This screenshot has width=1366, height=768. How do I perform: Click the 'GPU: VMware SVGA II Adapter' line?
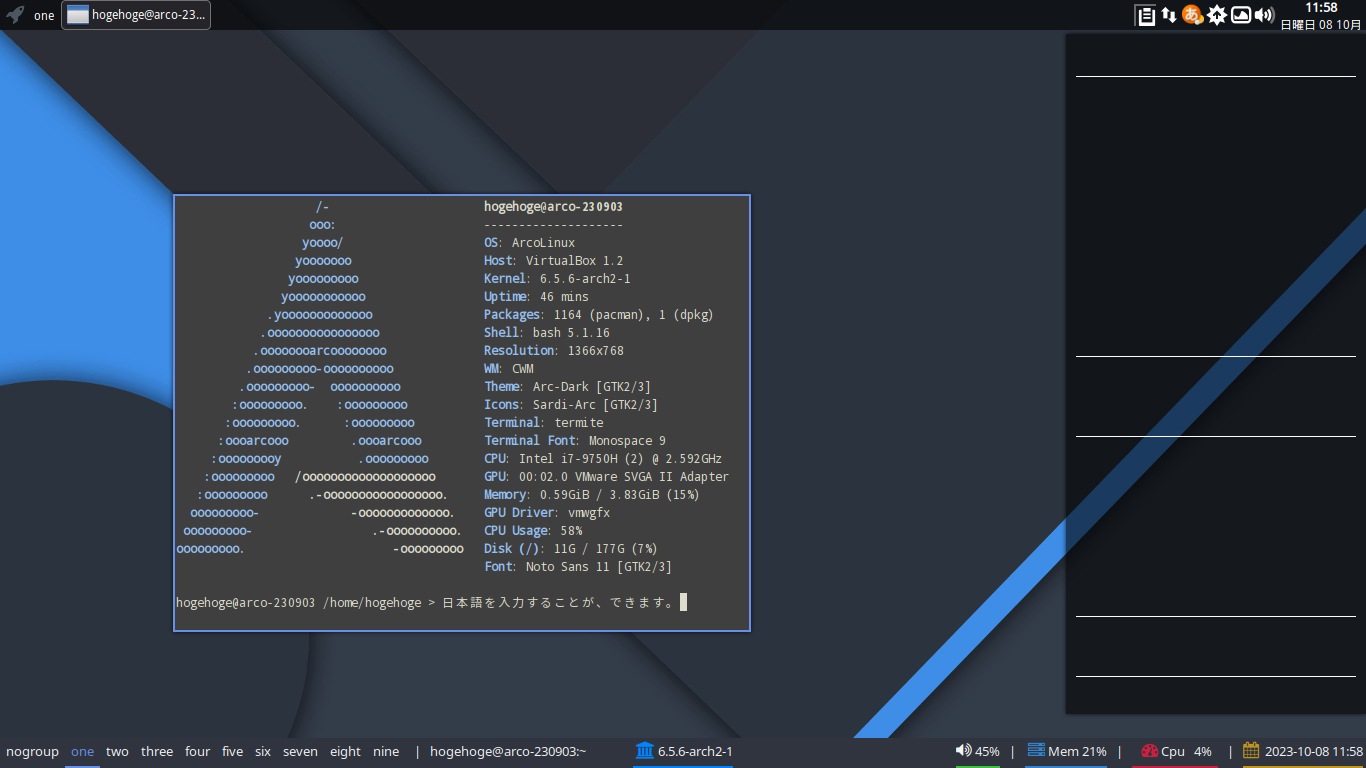click(x=606, y=477)
